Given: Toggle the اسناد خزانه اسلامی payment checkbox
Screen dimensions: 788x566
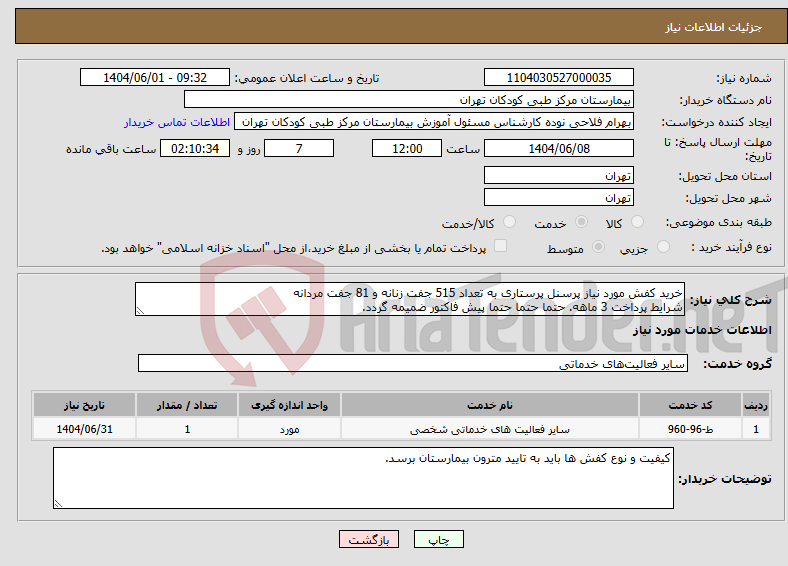Looking at the screenshot, I should (501, 246).
